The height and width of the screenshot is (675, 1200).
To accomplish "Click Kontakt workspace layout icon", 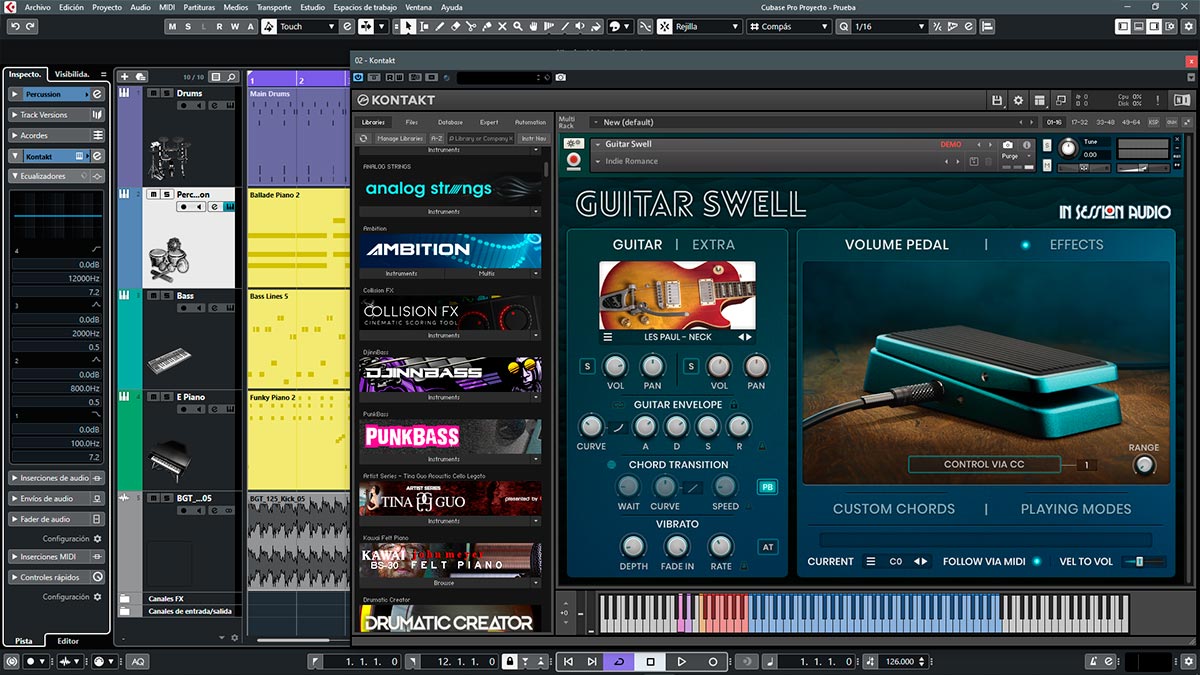I will [1040, 100].
